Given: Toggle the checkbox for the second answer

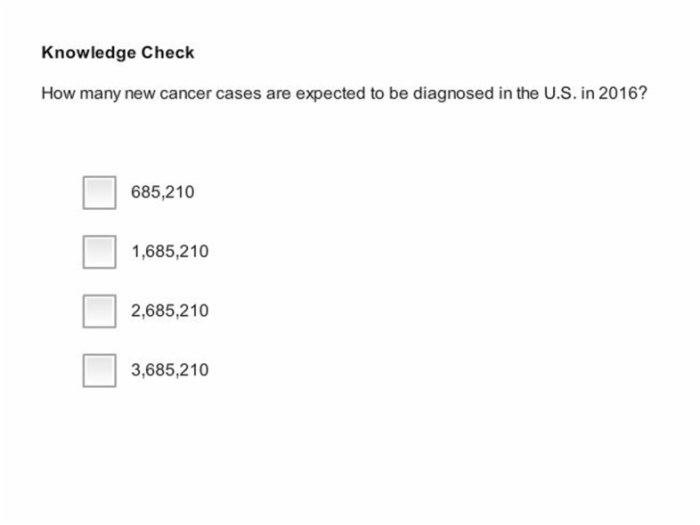Looking at the screenshot, I should coord(99,252).
